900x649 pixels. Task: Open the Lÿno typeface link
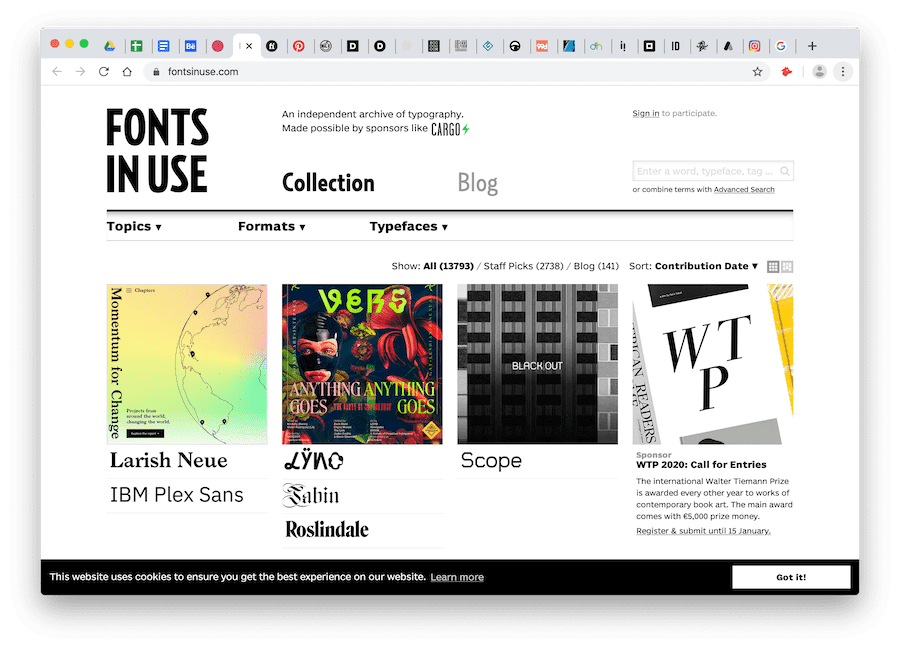(314, 461)
